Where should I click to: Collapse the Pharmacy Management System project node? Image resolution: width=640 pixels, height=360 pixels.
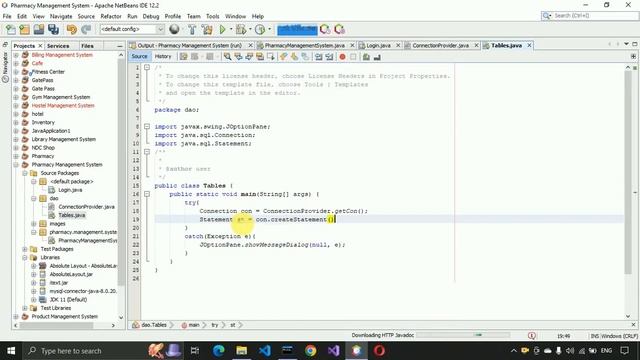click(16, 165)
